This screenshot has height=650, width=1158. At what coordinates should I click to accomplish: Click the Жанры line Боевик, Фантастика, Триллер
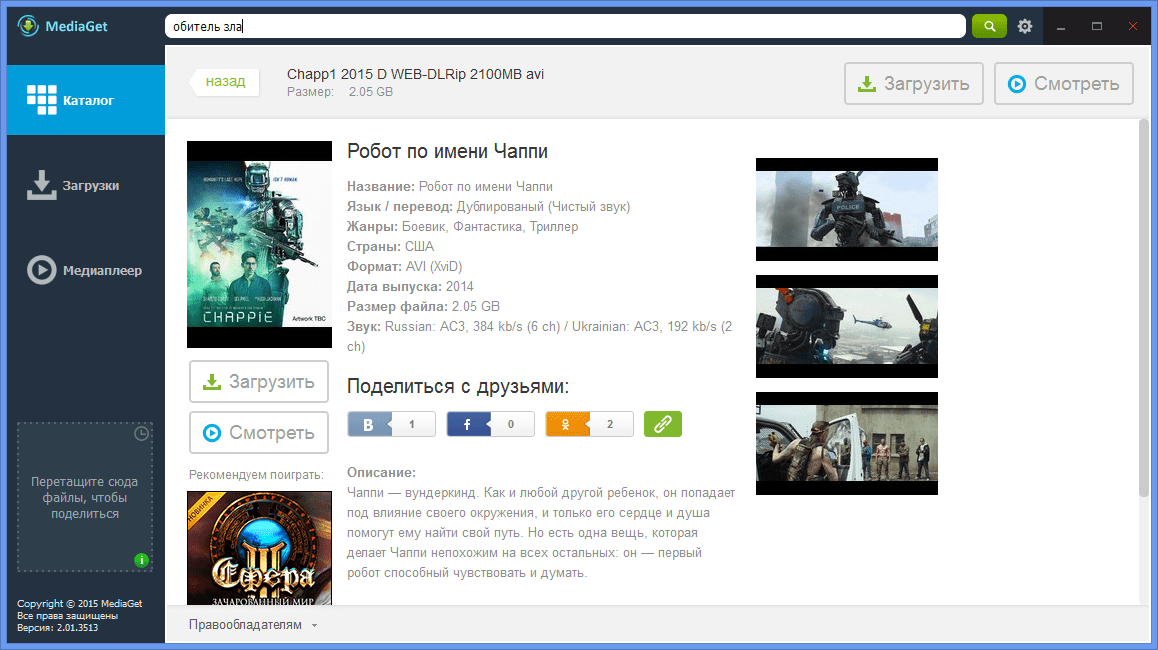(x=462, y=226)
